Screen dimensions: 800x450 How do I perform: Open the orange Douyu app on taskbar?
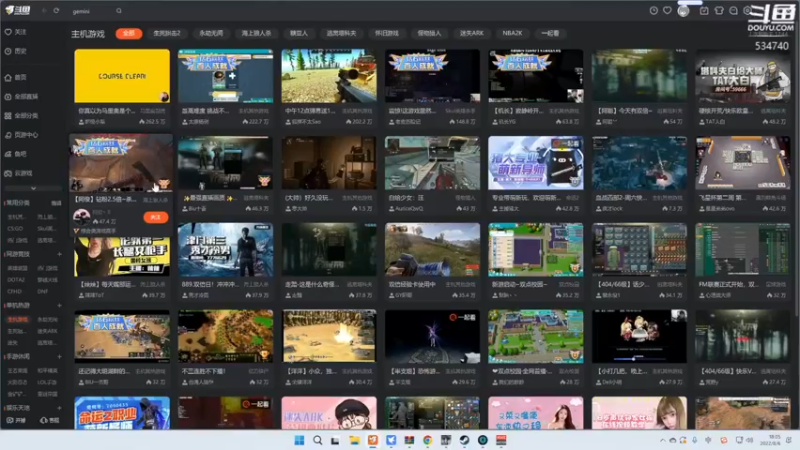[373, 440]
